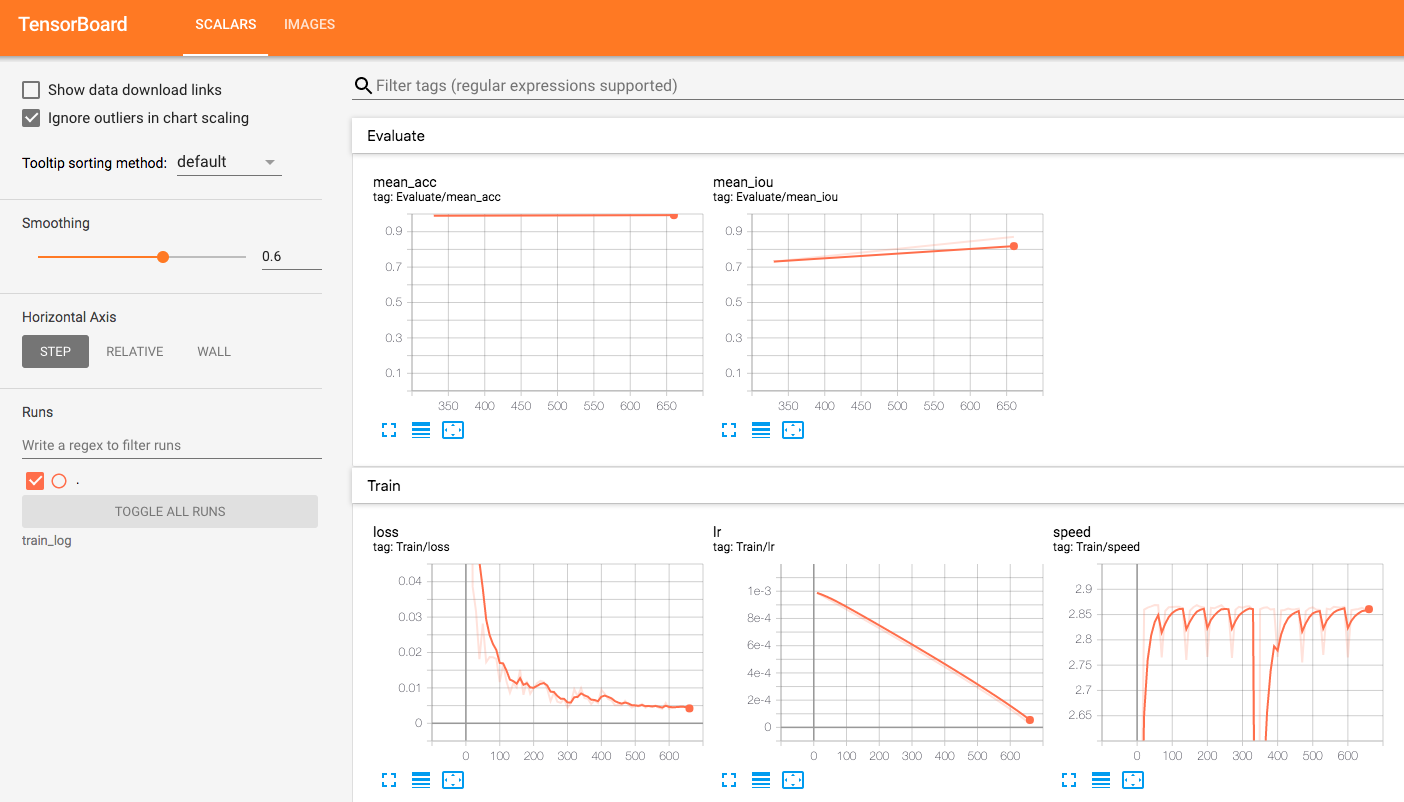
Task: Set horizontal axis to RELATIVE
Action: (135, 351)
